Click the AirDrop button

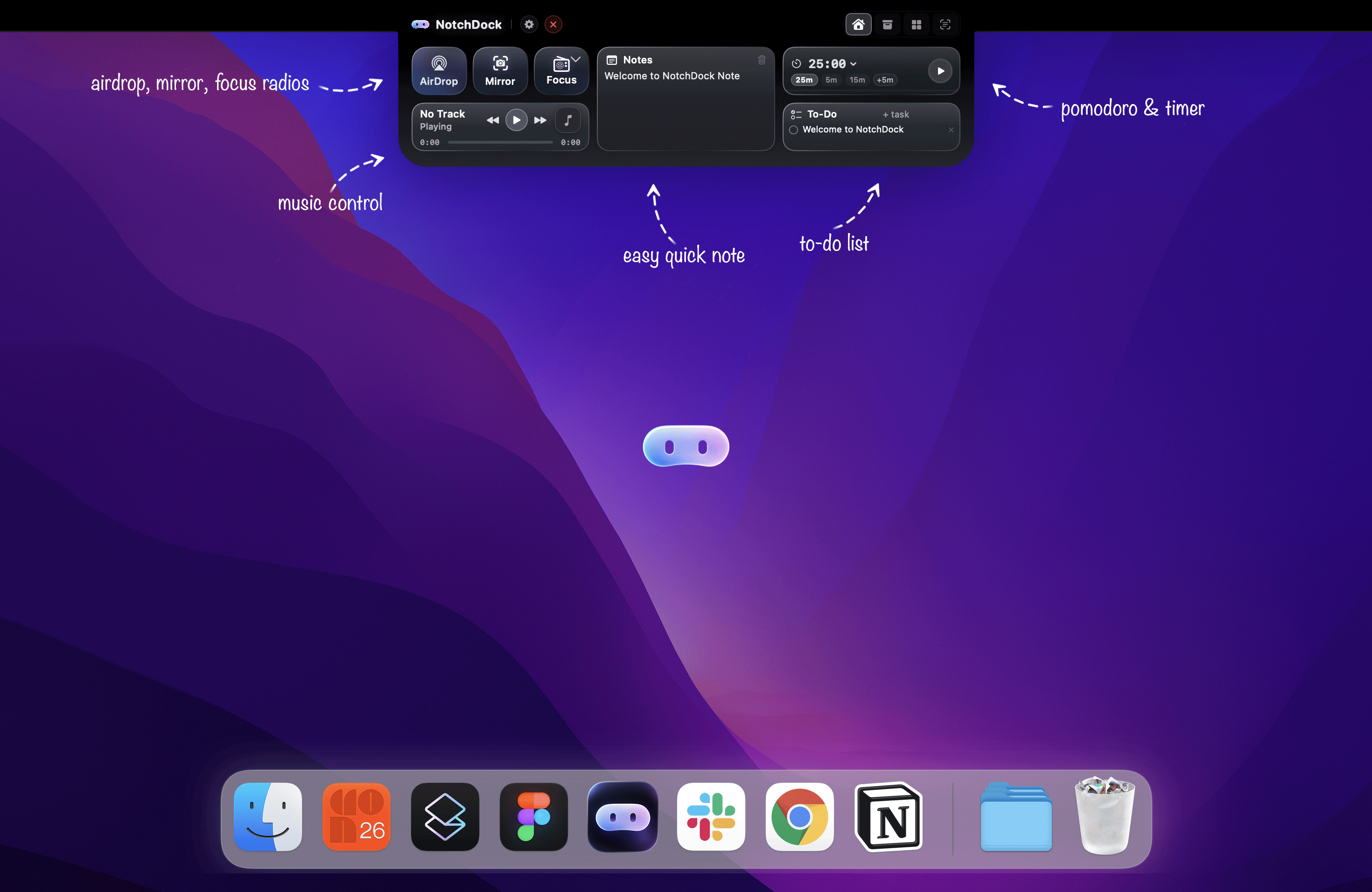[439, 71]
